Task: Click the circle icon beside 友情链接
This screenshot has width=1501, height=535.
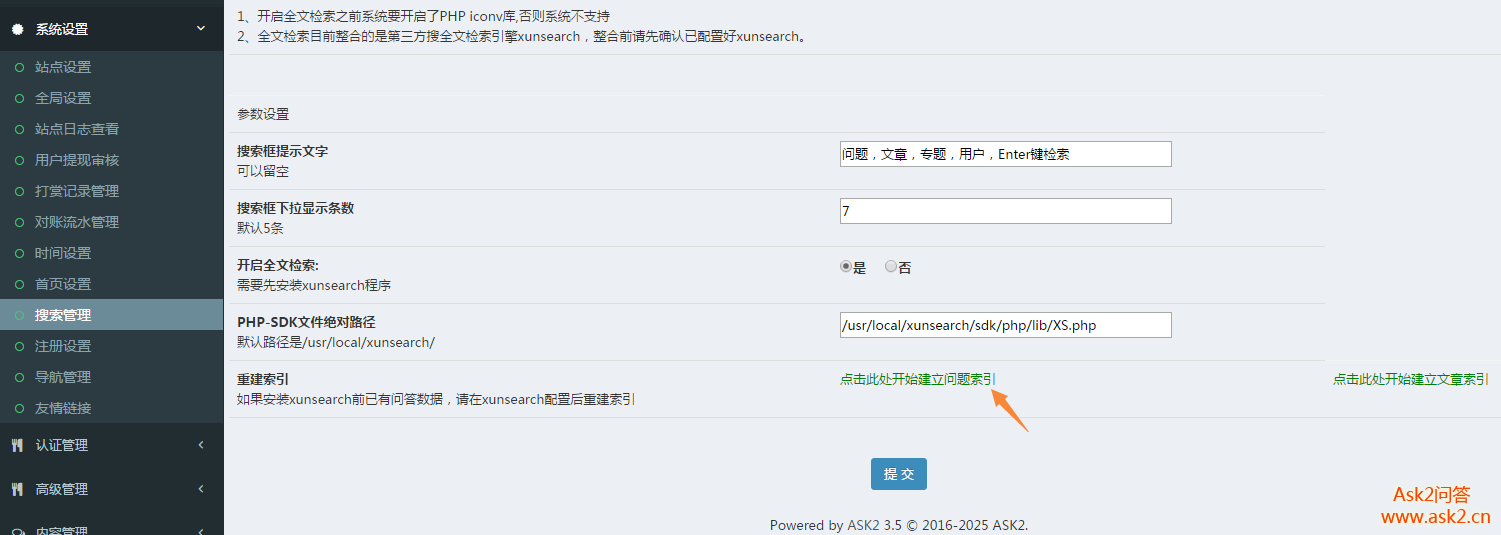Action: pos(19,408)
